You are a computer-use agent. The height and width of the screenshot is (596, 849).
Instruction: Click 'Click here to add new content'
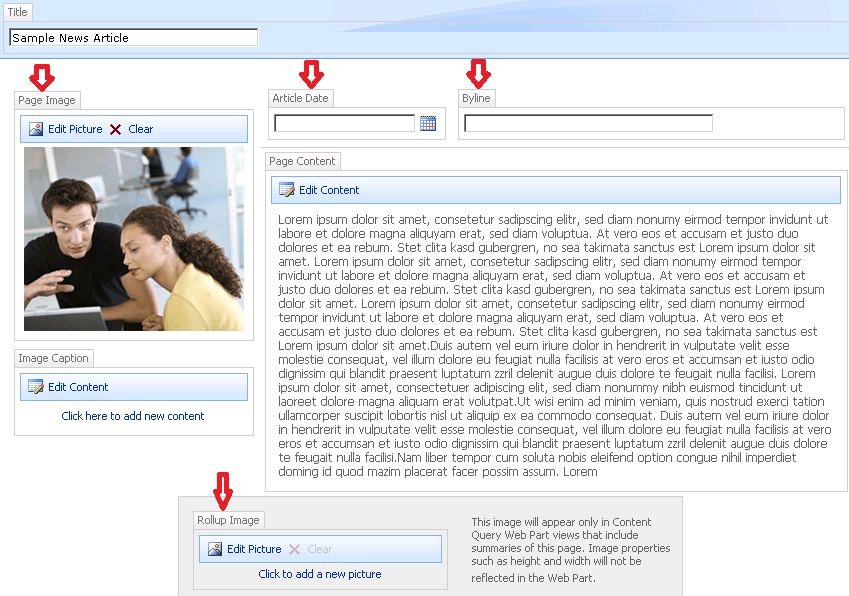133,416
